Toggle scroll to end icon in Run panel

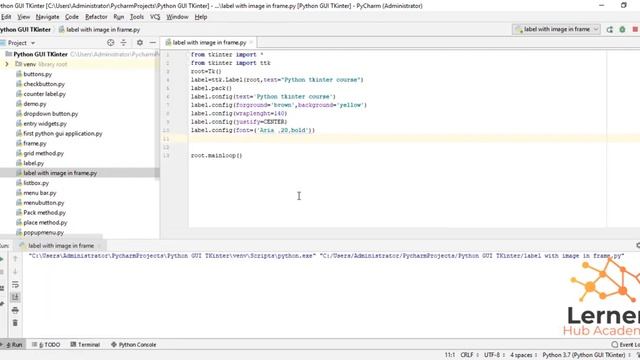15,297
